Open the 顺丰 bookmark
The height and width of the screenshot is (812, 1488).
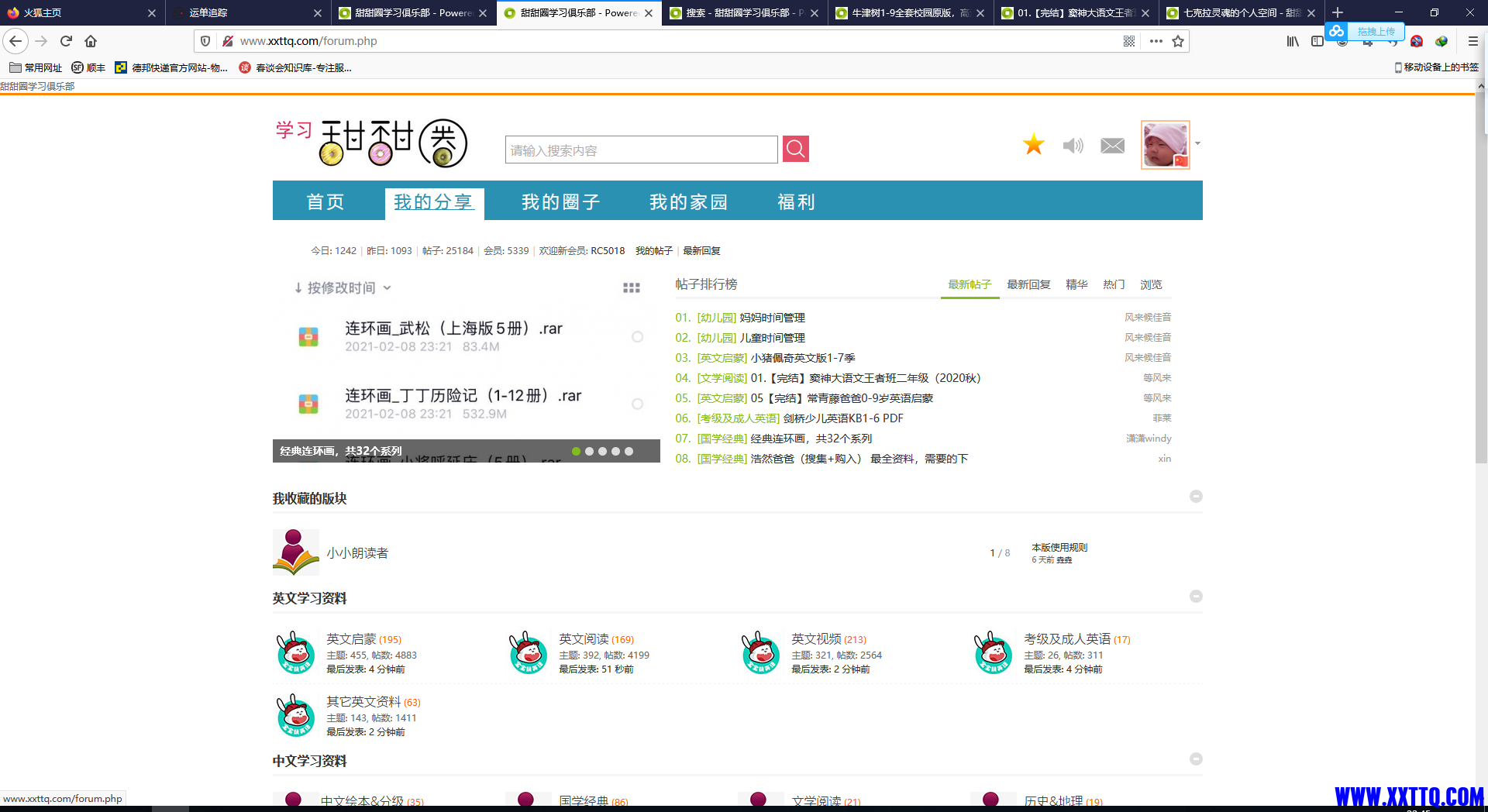88,68
